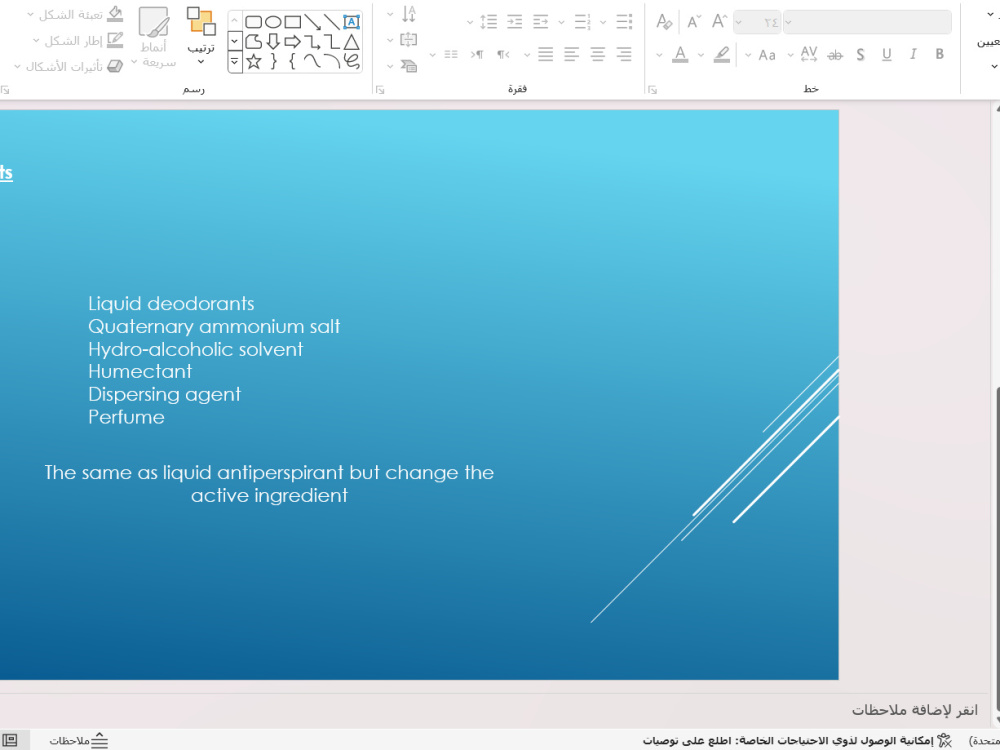Open the فقرة paragraph dialog launcher
This screenshot has width=1000, height=750.
point(380,90)
